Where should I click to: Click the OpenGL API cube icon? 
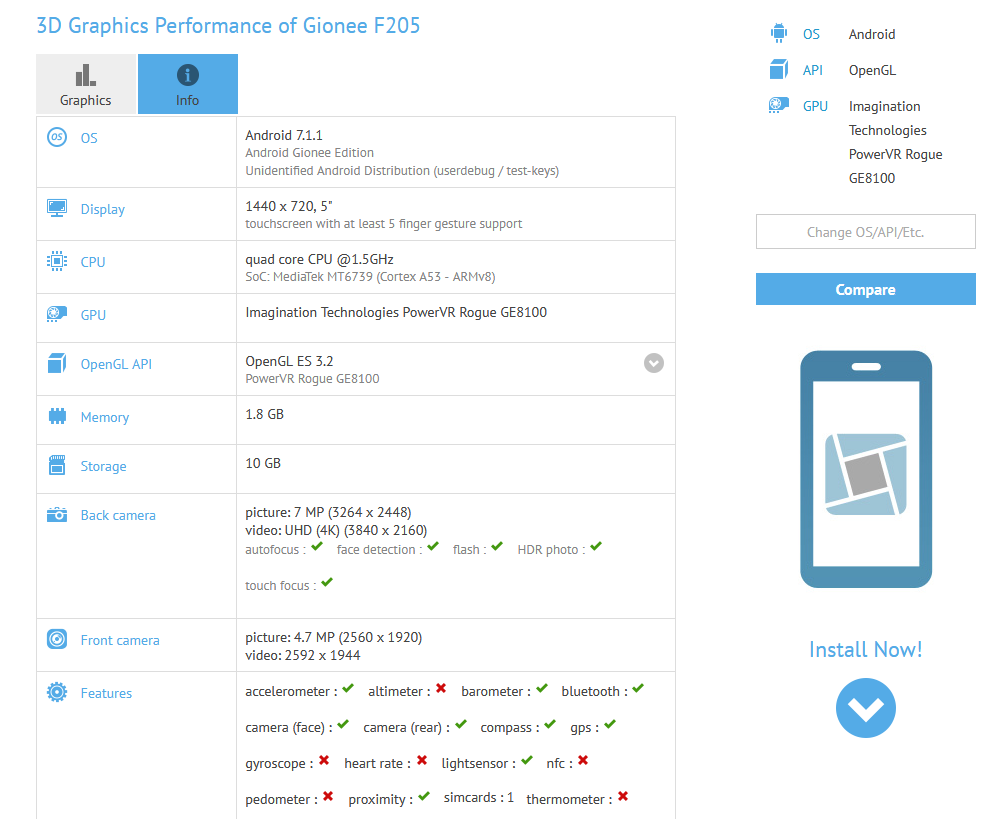pos(57,363)
